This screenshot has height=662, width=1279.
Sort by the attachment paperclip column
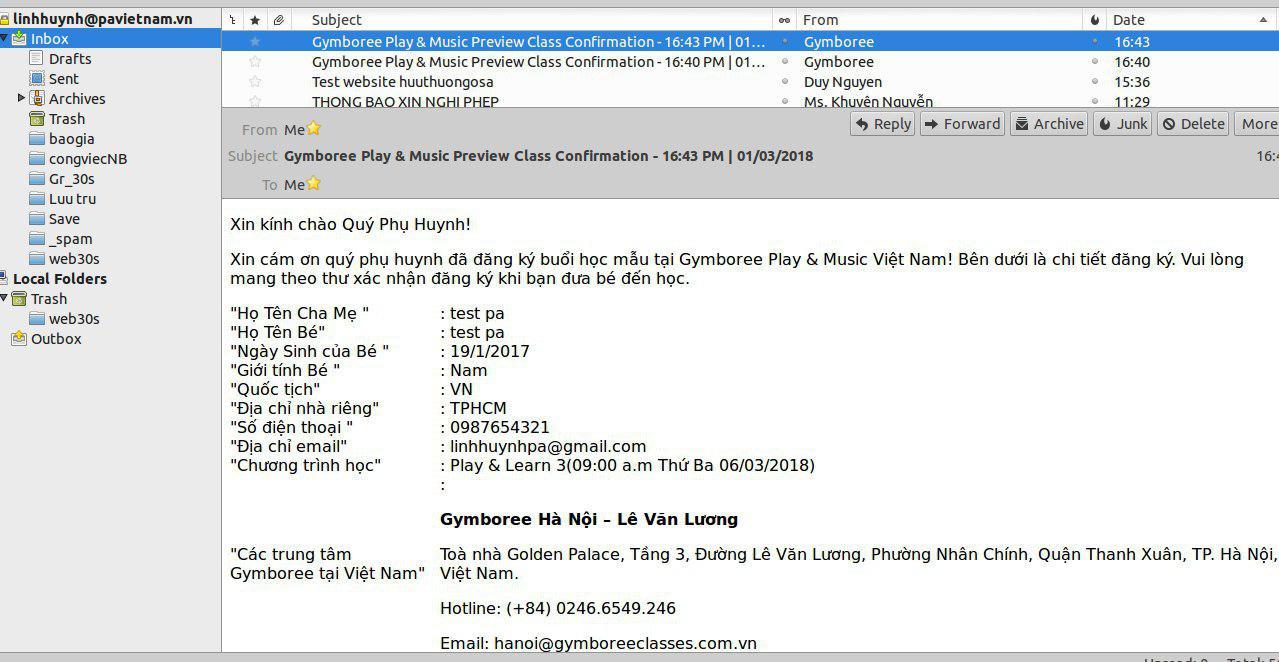[x=279, y=20]
